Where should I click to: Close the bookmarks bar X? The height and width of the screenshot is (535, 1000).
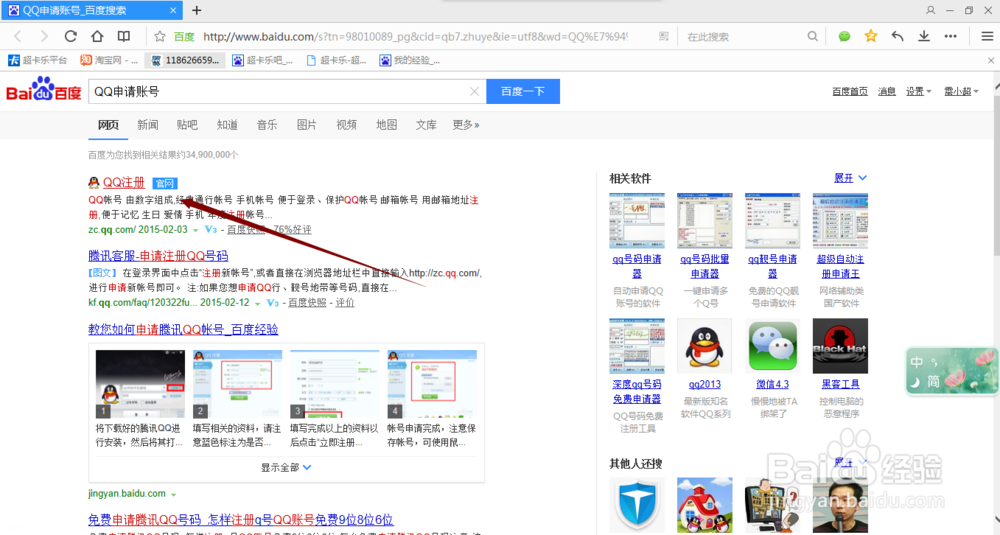coord(990,60)
